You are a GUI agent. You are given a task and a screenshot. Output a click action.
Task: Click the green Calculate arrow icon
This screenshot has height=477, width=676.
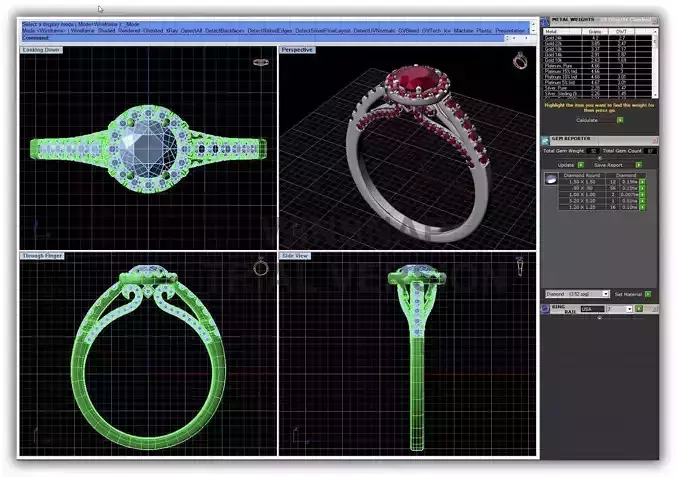point(620,120)
